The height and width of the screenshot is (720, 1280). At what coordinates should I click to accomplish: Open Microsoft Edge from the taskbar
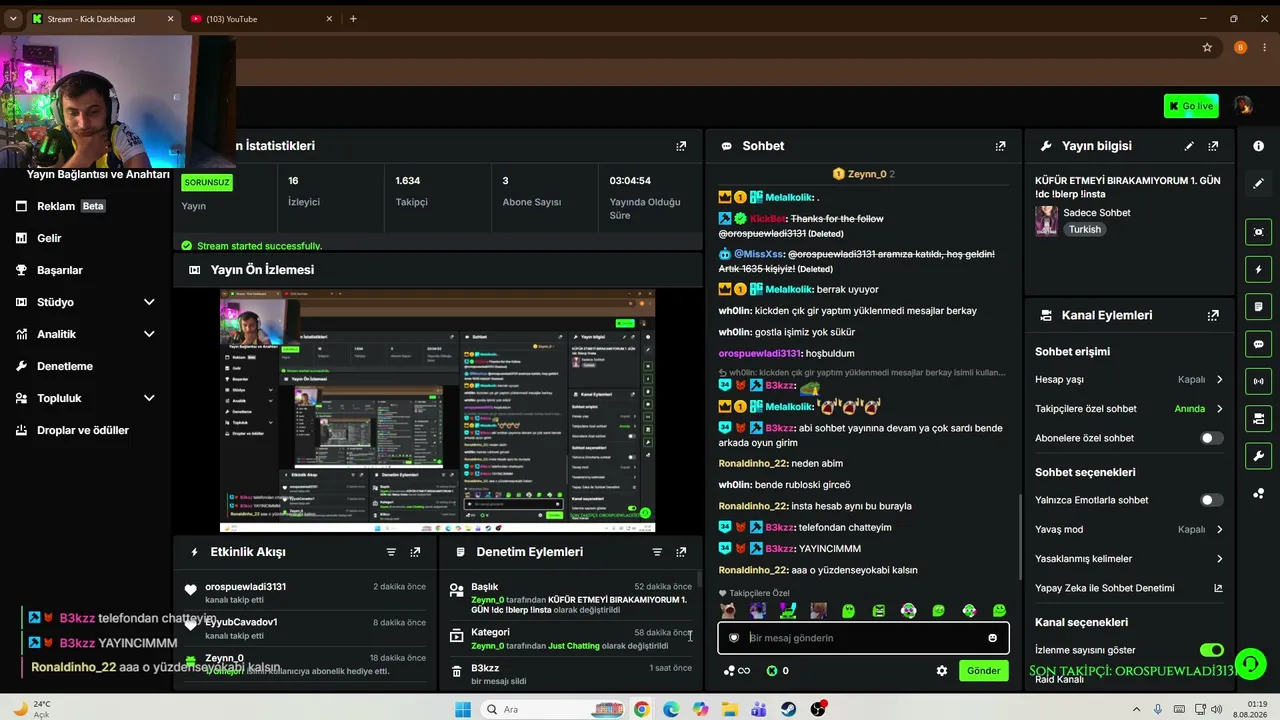pos(670,709)
